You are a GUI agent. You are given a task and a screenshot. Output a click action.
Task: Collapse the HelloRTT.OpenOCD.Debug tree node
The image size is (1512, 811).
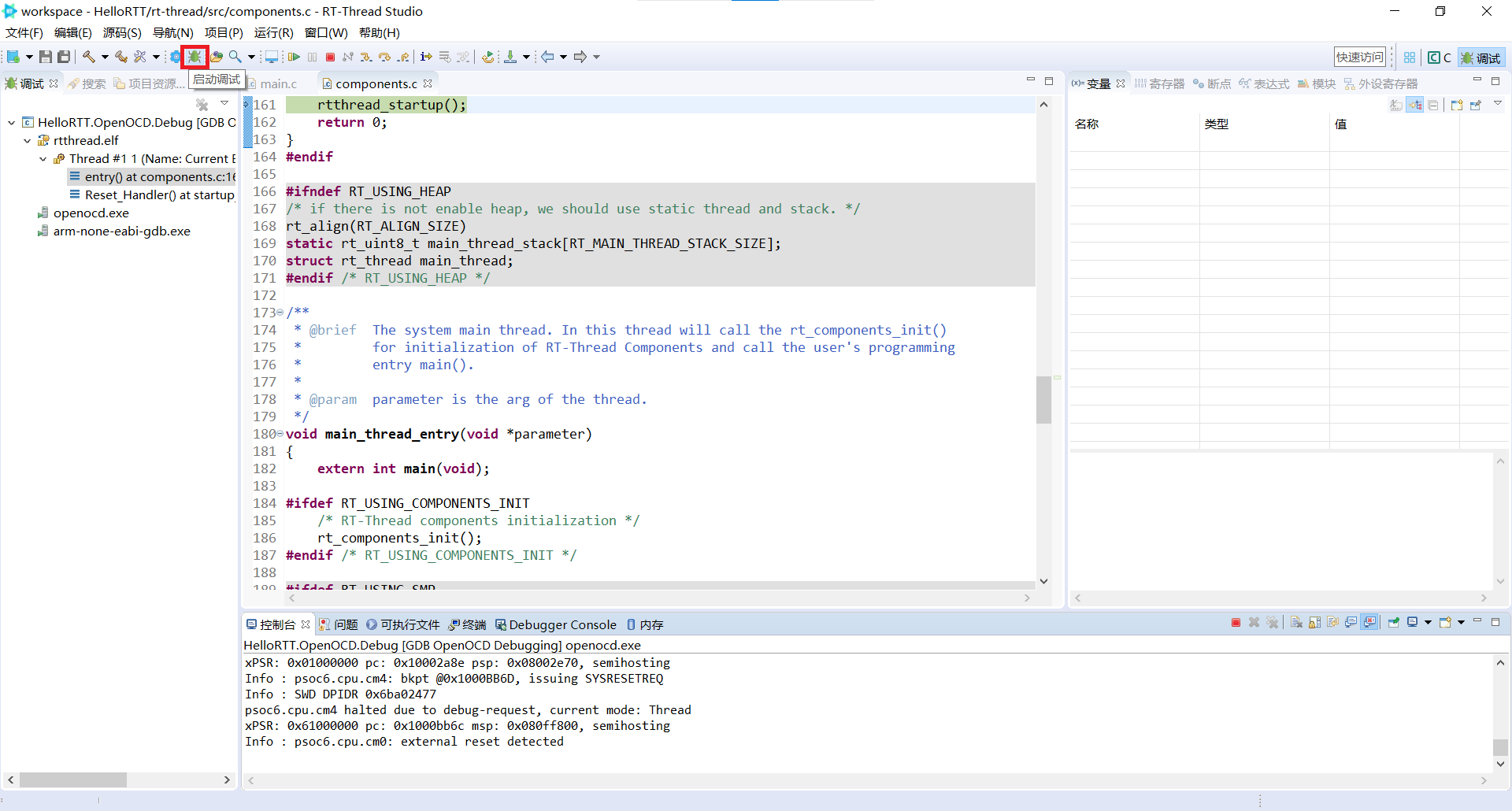[x=12, y=122]
